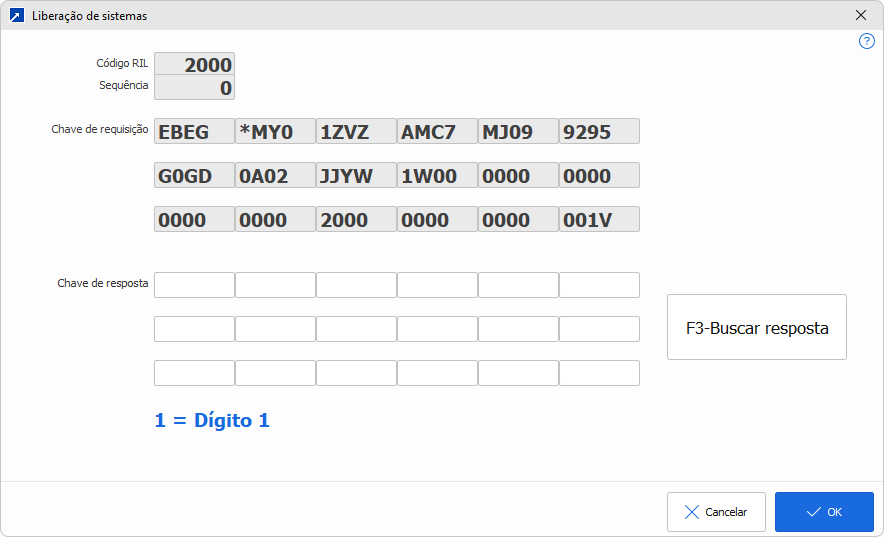Close the Liberação de sistemas dialog
The image size is (884, 537).
(860, 16)
